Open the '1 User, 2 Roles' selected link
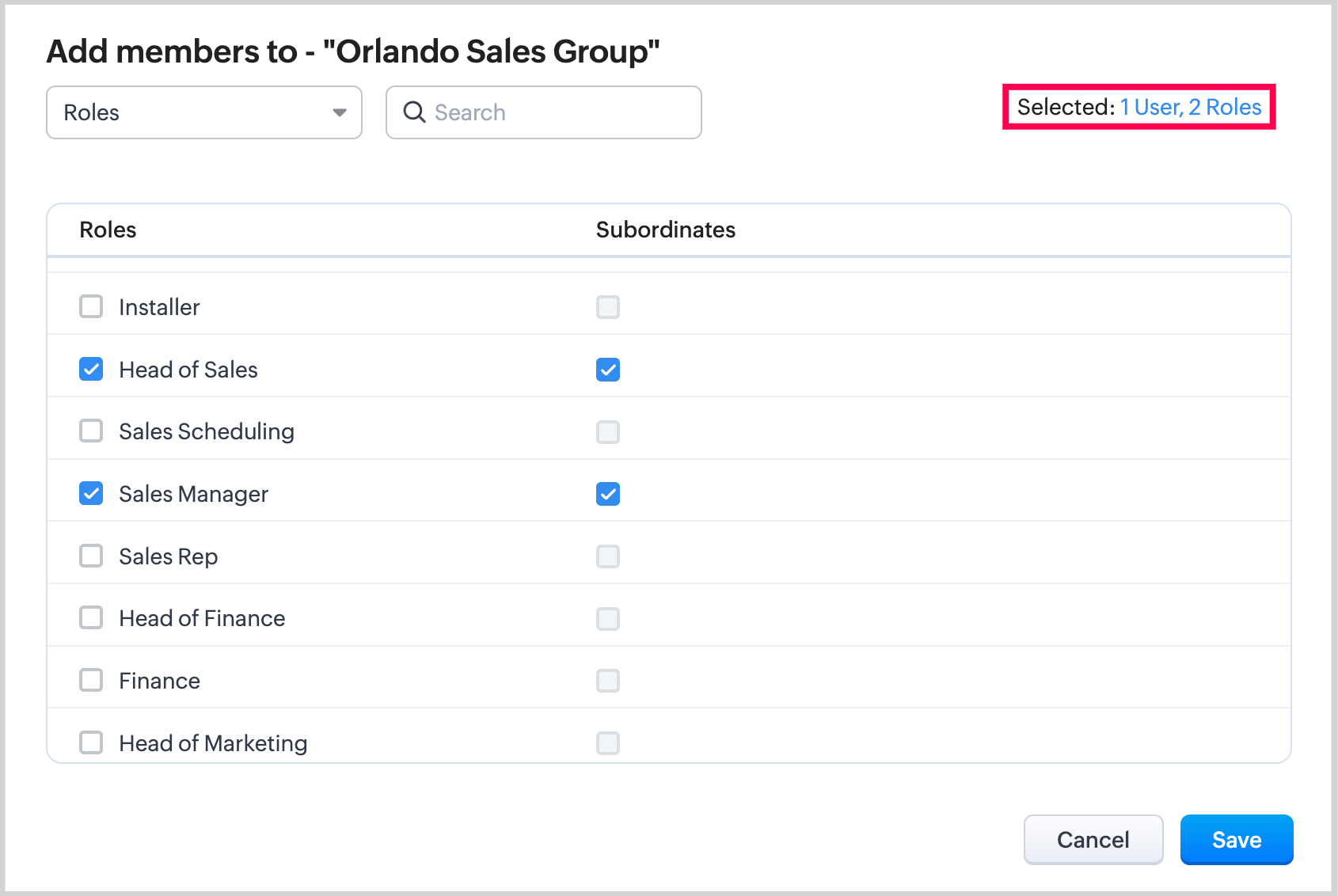The image size is (1338, 896). pyautogui.click(x=1190, y=108)
